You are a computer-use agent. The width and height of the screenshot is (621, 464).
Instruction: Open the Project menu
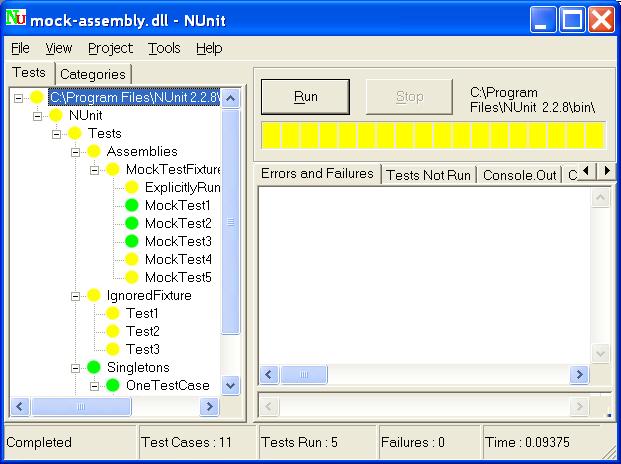(x=110, y=48)
